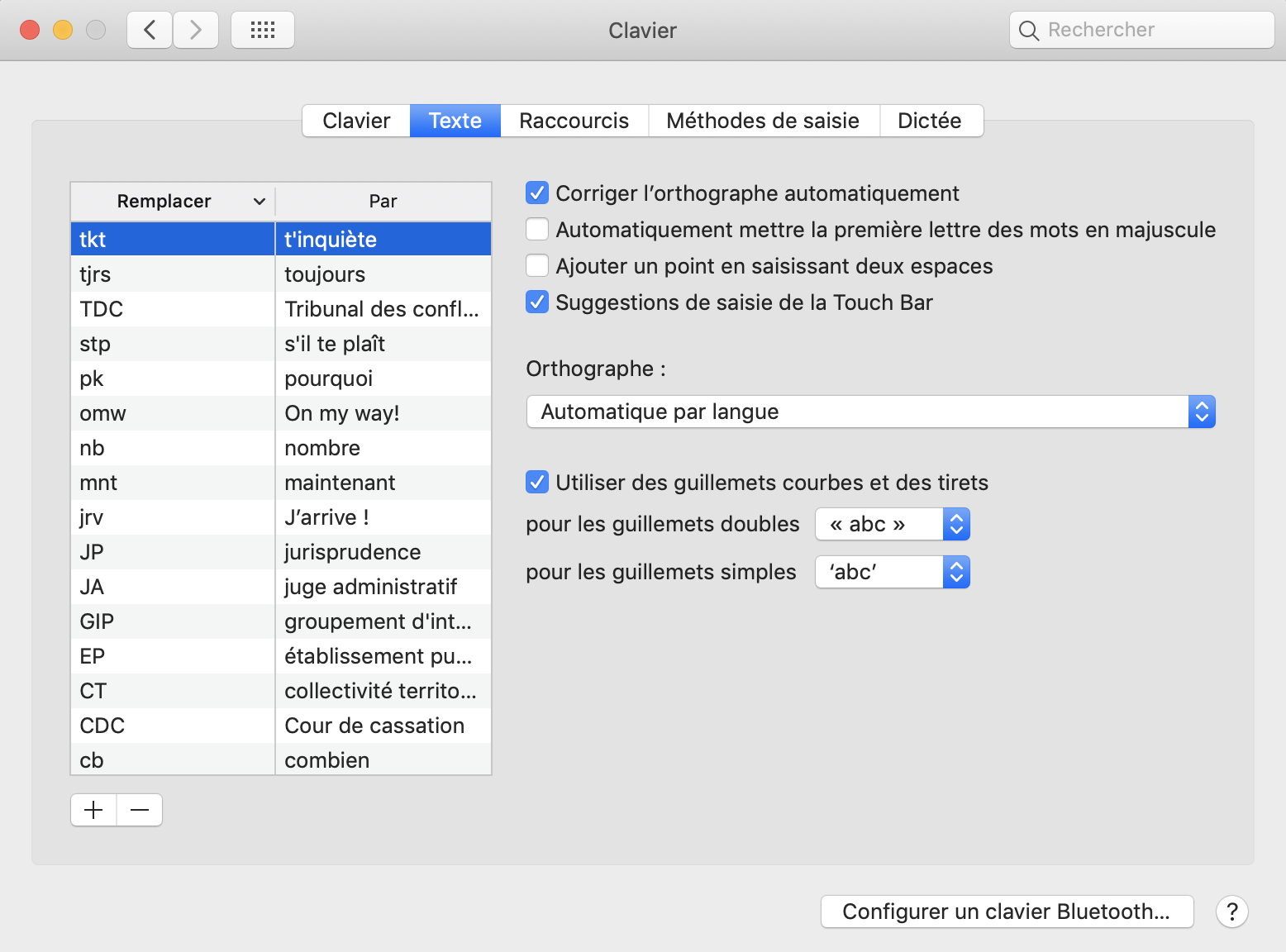Open the Orthographe language dropdown
Viewport: 1286px width, 952px height.
[x=870, y=412]
